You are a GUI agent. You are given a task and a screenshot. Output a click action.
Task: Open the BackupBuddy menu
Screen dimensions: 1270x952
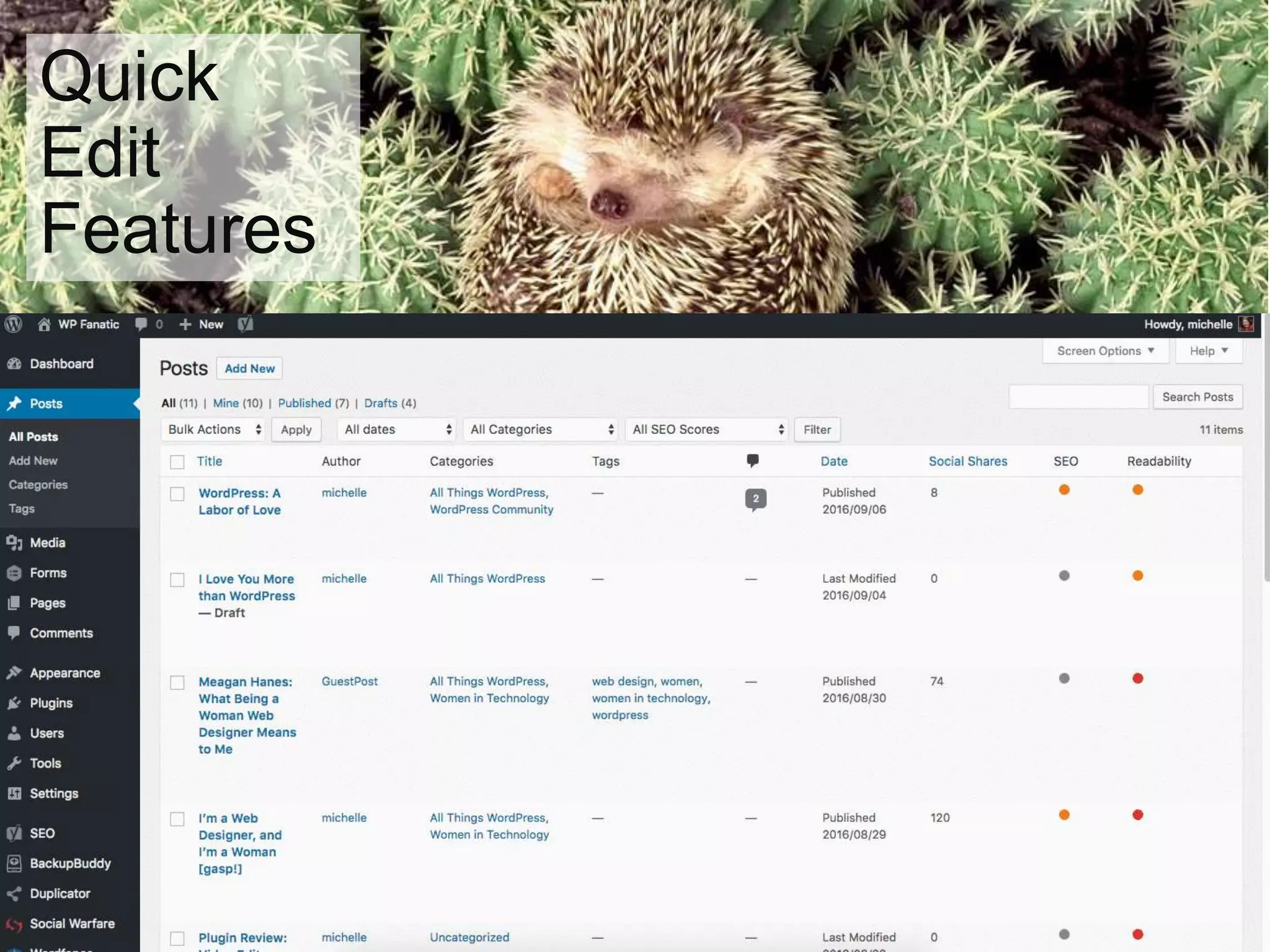(x=69, y=863)
